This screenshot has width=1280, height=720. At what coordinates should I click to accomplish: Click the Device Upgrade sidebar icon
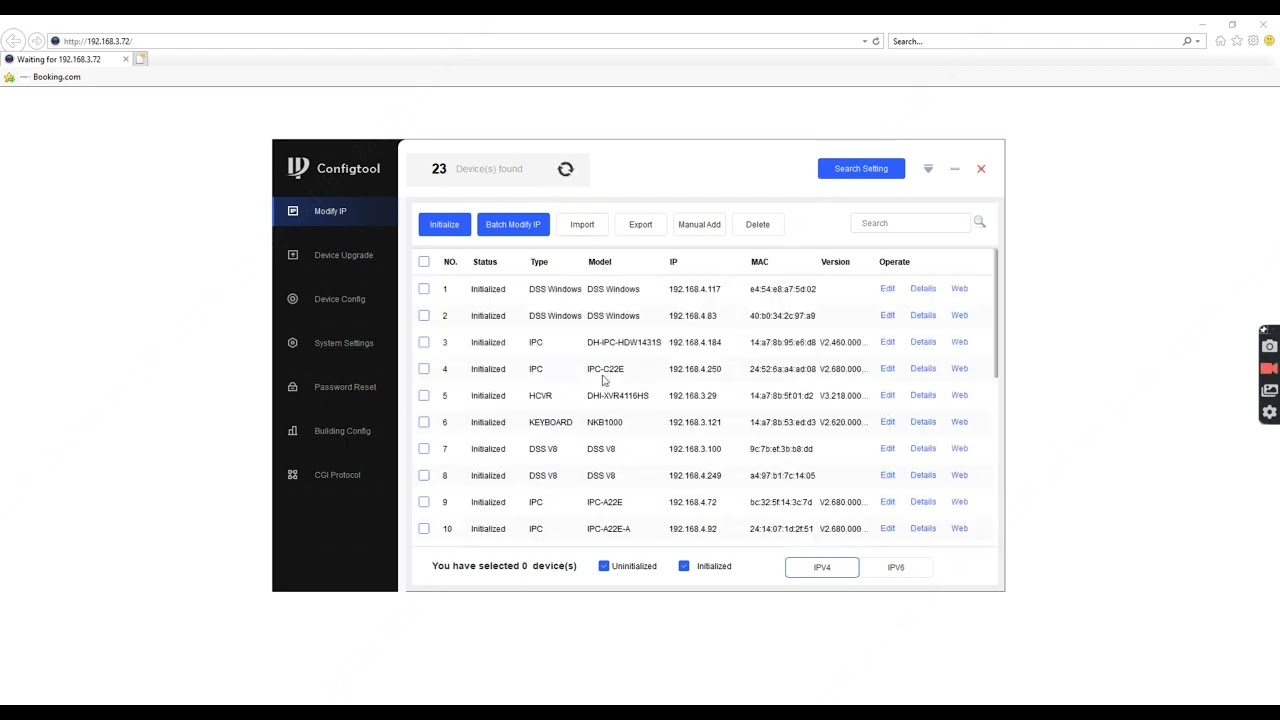[293, 255]
